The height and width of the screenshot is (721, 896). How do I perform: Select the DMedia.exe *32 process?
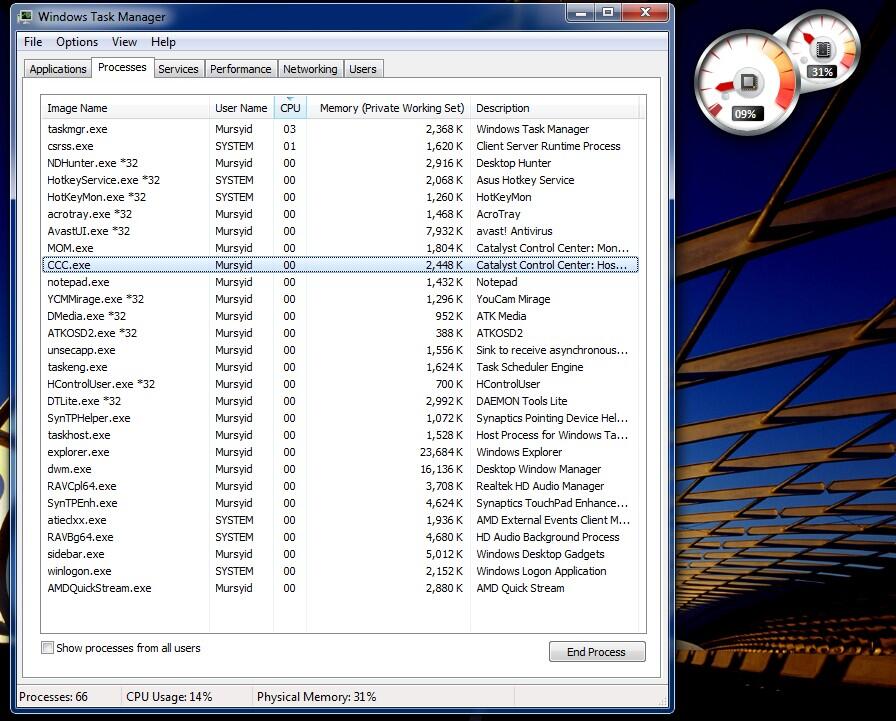pos(341,316)
